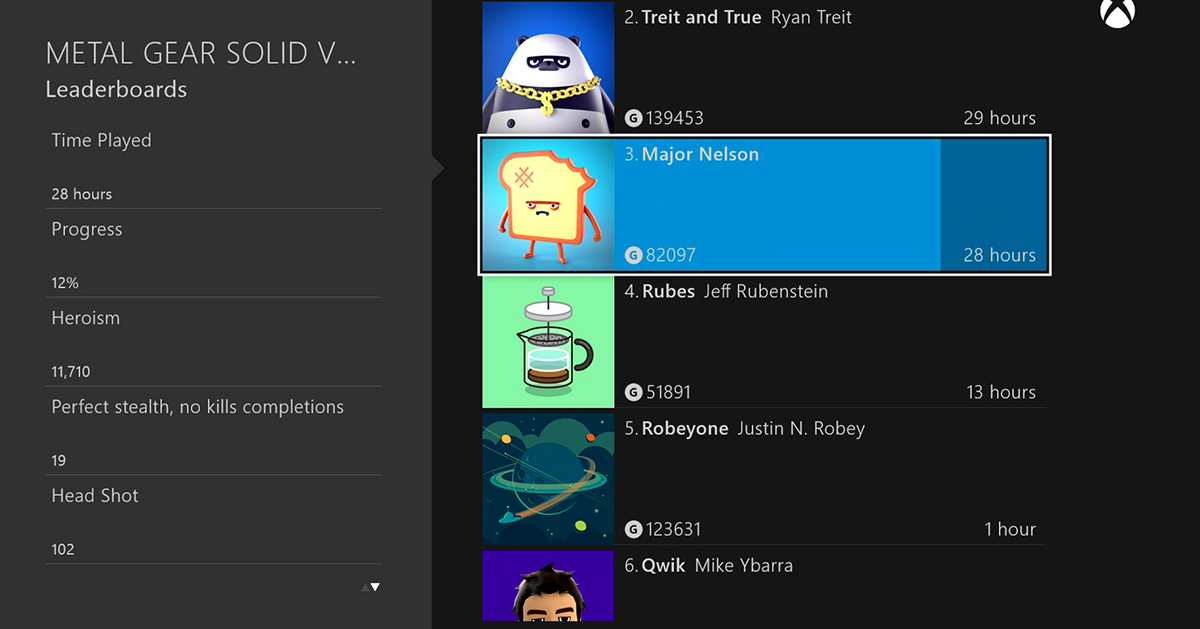Click the 12% progress value

tap(65, 283)
